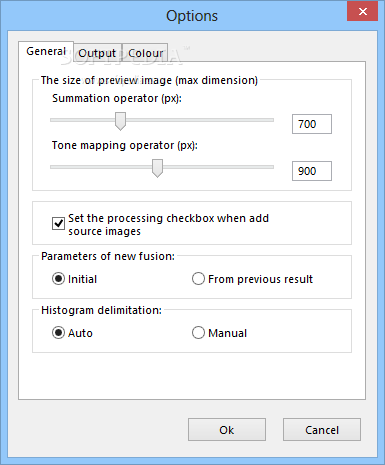The image size is (385, 465).
Task: Switch to the Colour tab
Action: coord(145,53)
